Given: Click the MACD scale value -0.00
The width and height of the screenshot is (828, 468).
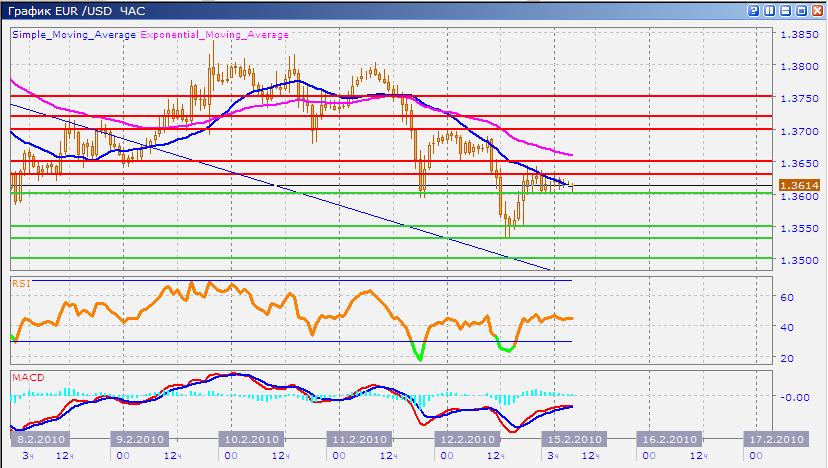Looking at the screenshot, I should tap(795, 397).
